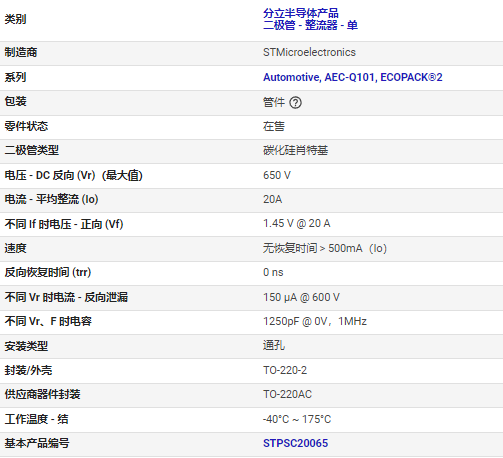The height and width of the screenshot is (458, 503).
Task: Follow the 二极管 - 整流器 - 单 link
Action: (x=310, y=25)
